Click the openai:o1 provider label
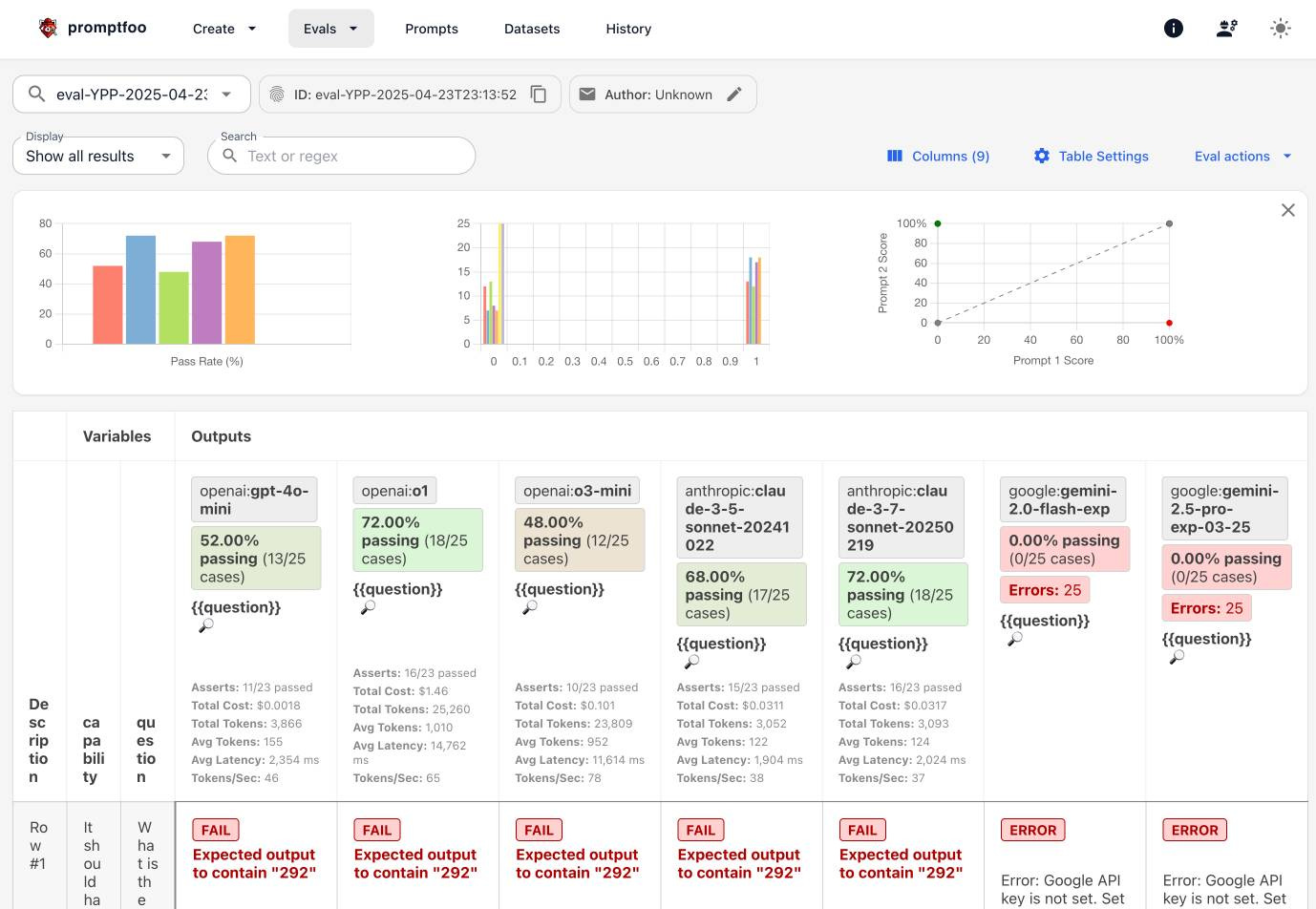This screenshot has width=1316, height=909. pos(394,491)
